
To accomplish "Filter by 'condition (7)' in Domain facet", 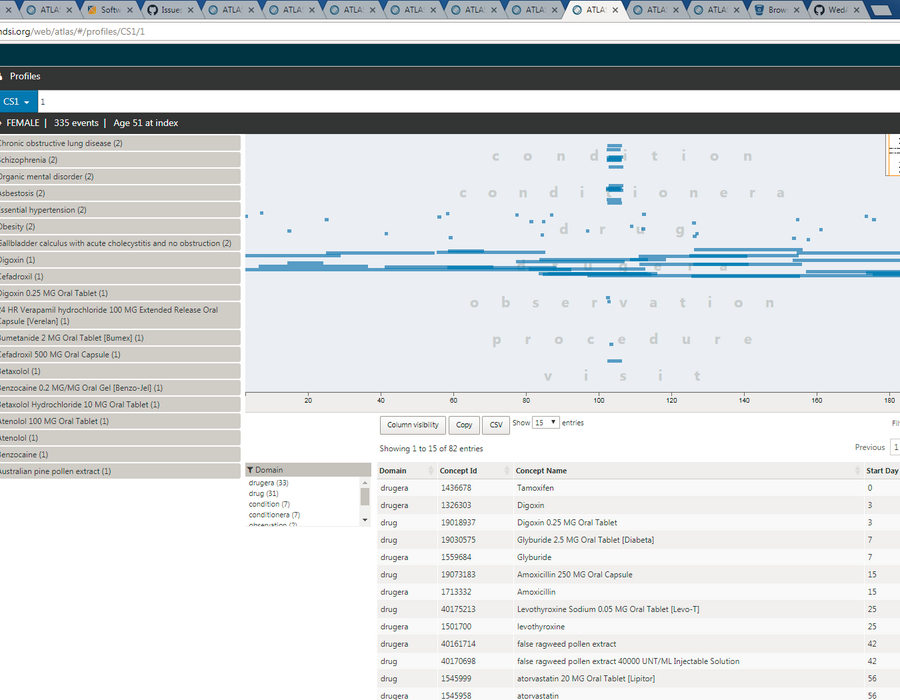I will point(269,504).
